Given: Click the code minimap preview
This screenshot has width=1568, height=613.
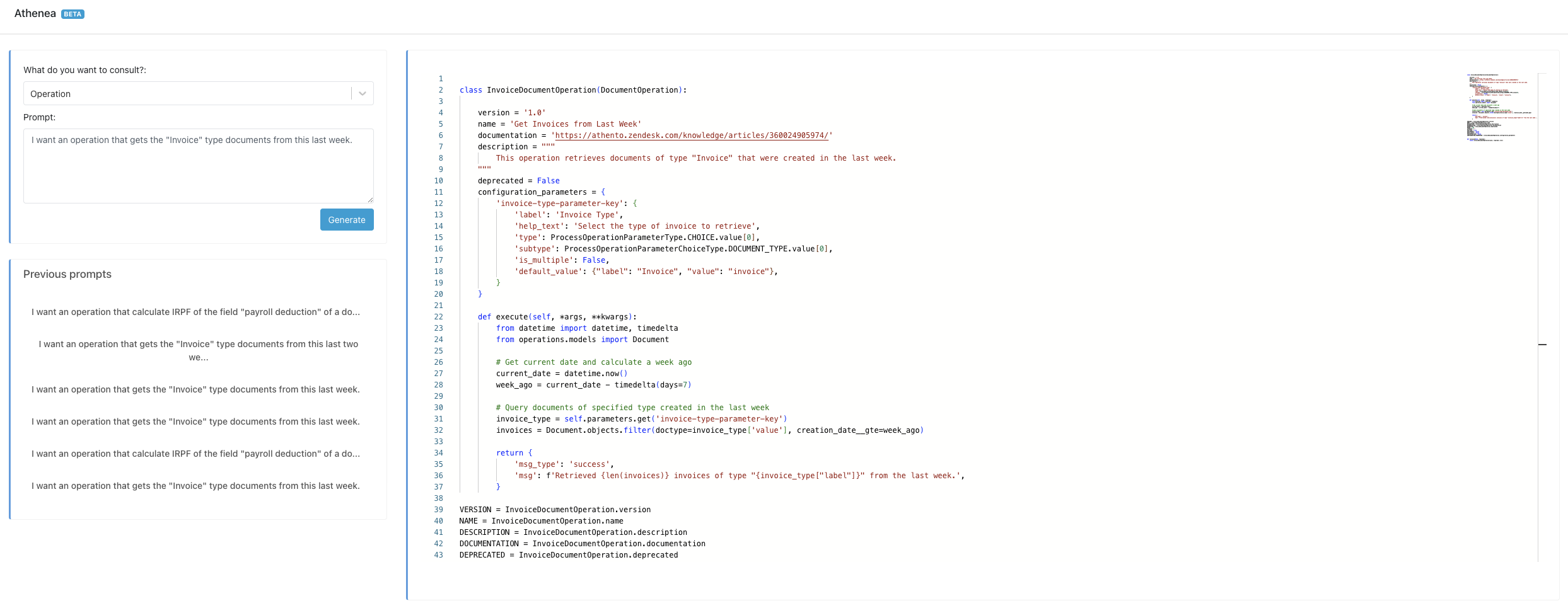Looking at the screenshot, I should (1501, 107).
